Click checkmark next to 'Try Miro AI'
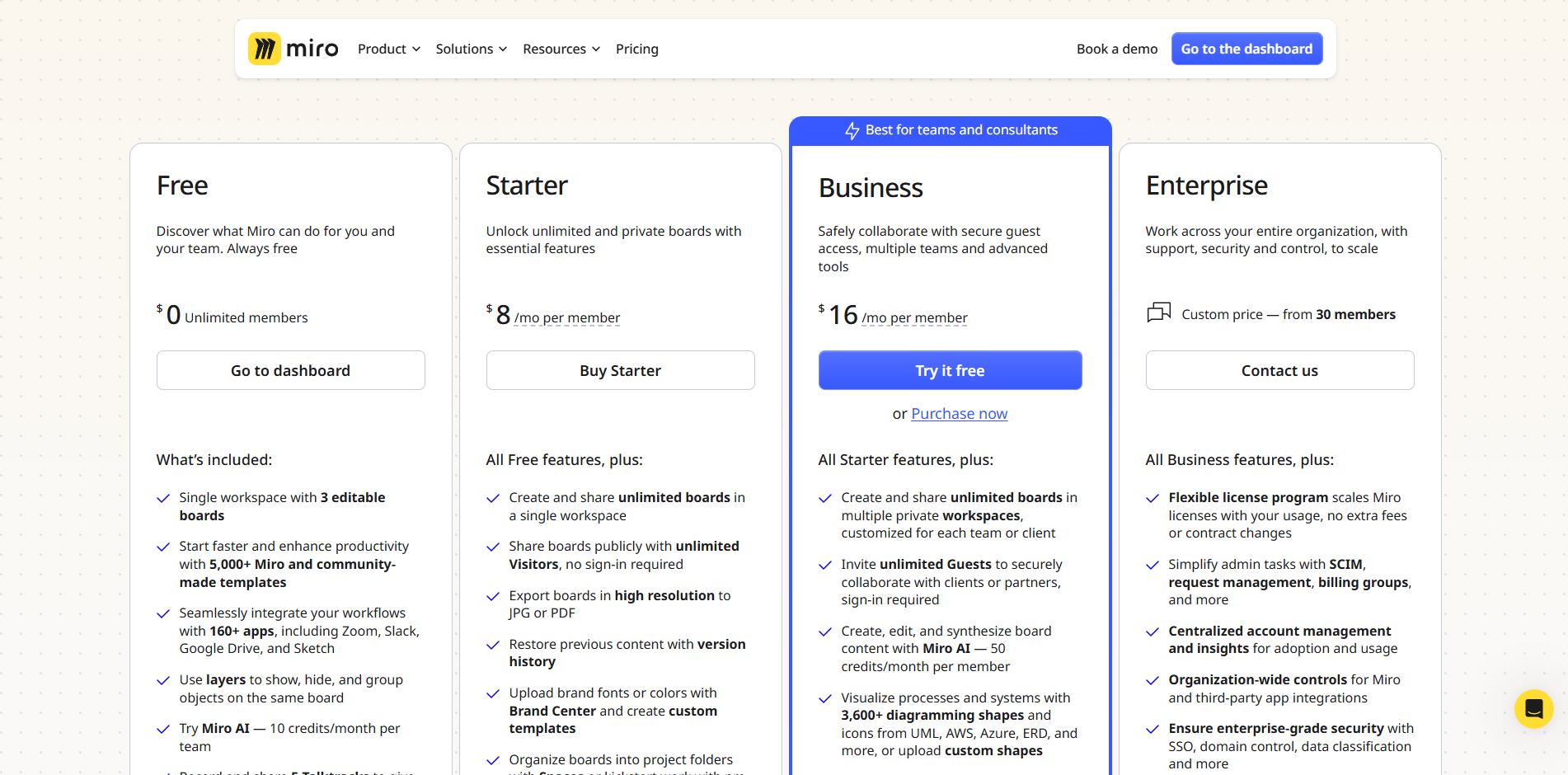 click(x=163, y=729)
